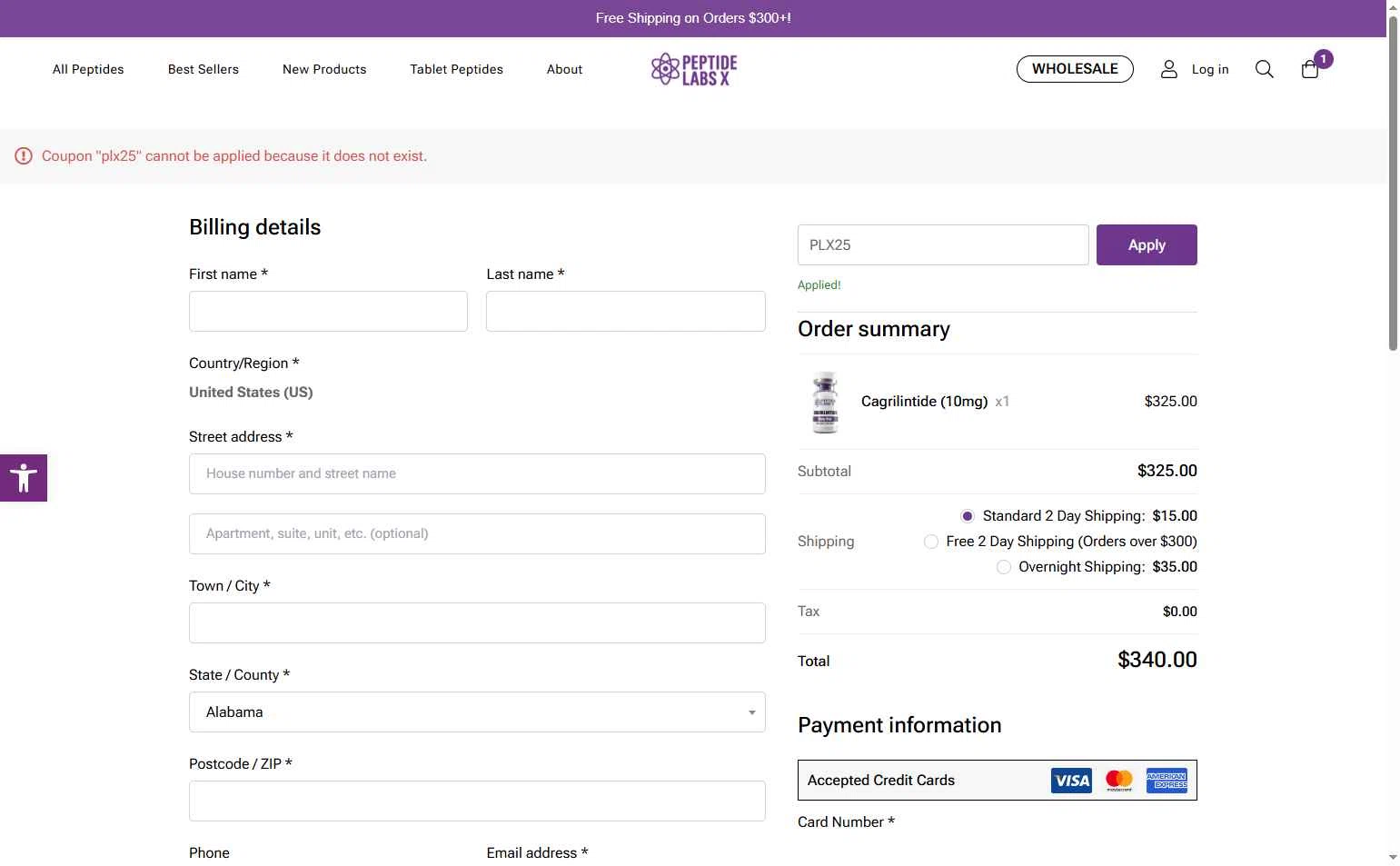Go to Best Sellers page
Screen dimensions: 1400x866
[x=204, y=69]
